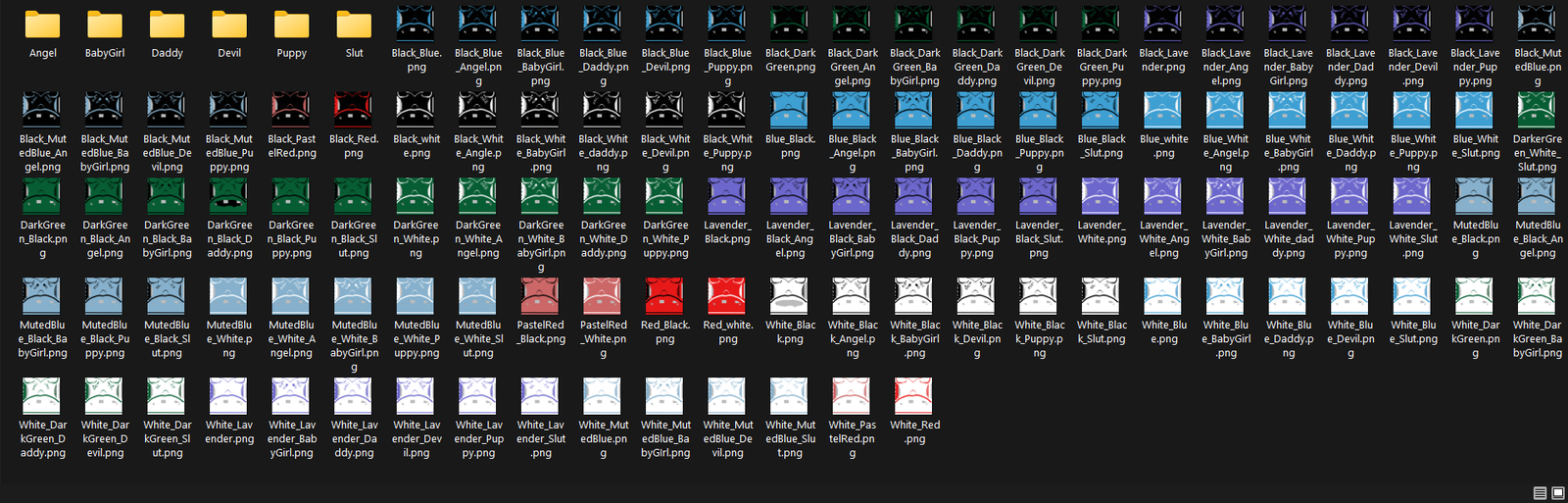The width and height of the screenshot is (1568, 503).
Task: Select the Red_Black.png file
Action: coord(664,296)
